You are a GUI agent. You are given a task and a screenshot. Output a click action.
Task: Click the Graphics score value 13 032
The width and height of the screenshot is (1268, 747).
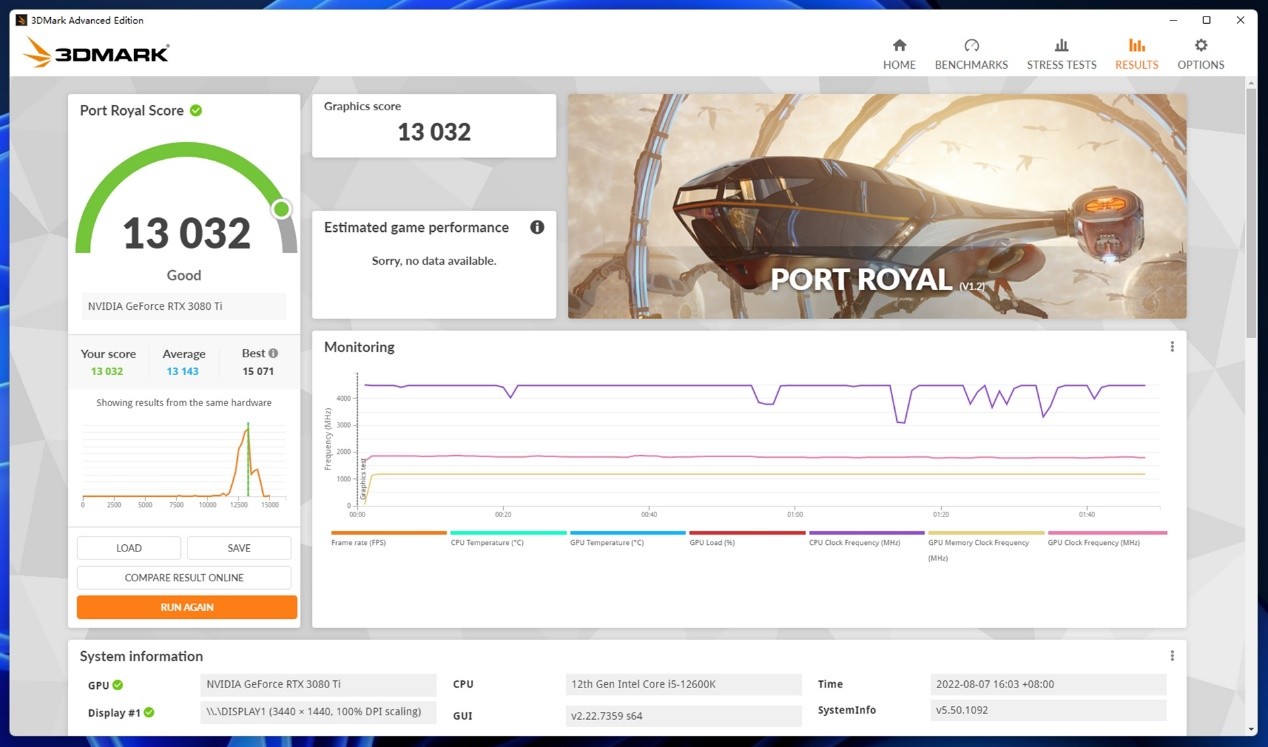point(434,132)
